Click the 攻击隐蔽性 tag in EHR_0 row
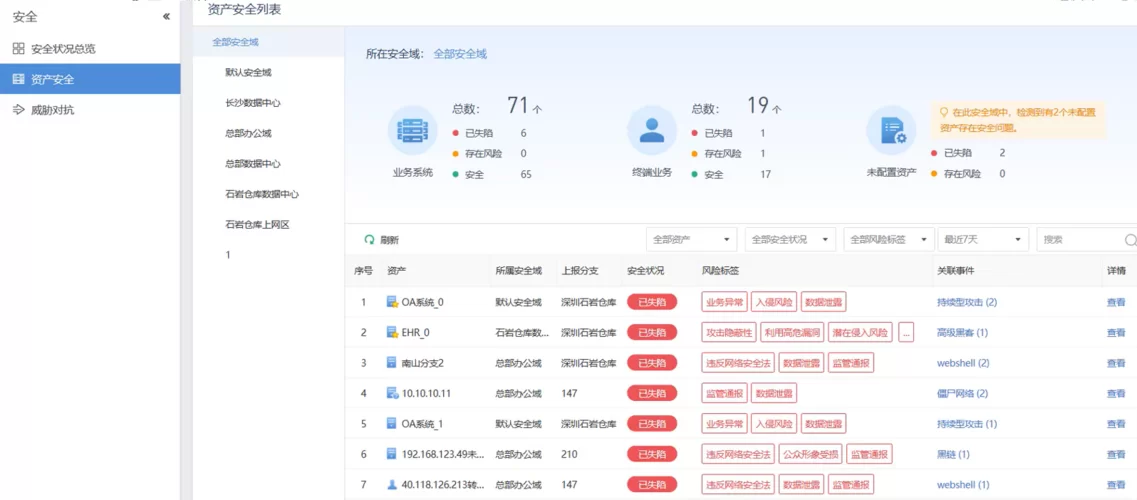This screenshot has width=1137, height=500. [729, 333]
